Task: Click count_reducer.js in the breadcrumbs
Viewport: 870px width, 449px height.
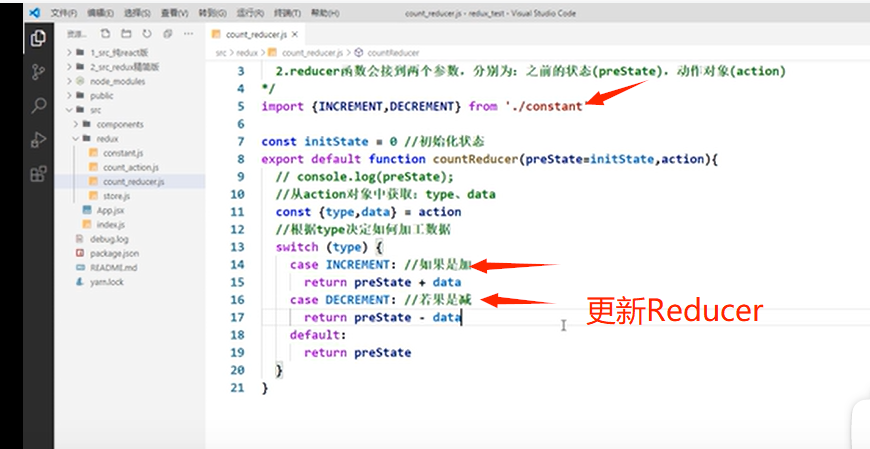Action: (312, 53)
